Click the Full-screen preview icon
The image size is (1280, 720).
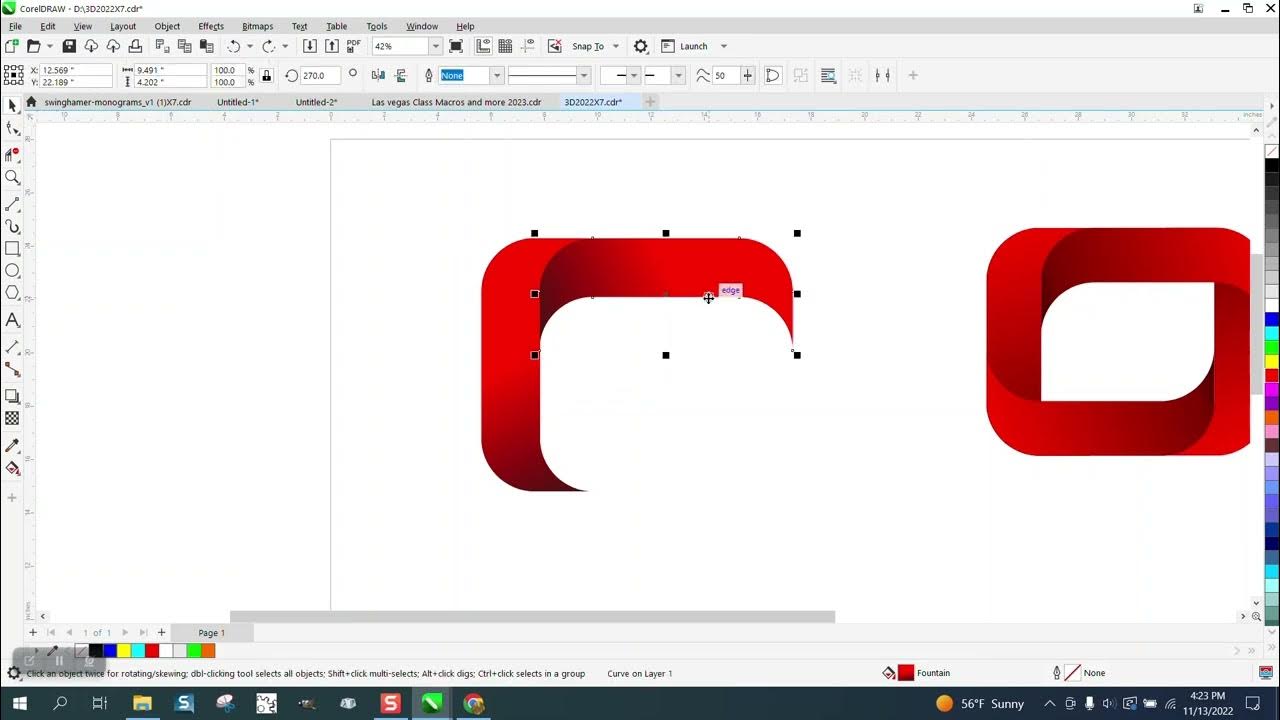[456, 46]
